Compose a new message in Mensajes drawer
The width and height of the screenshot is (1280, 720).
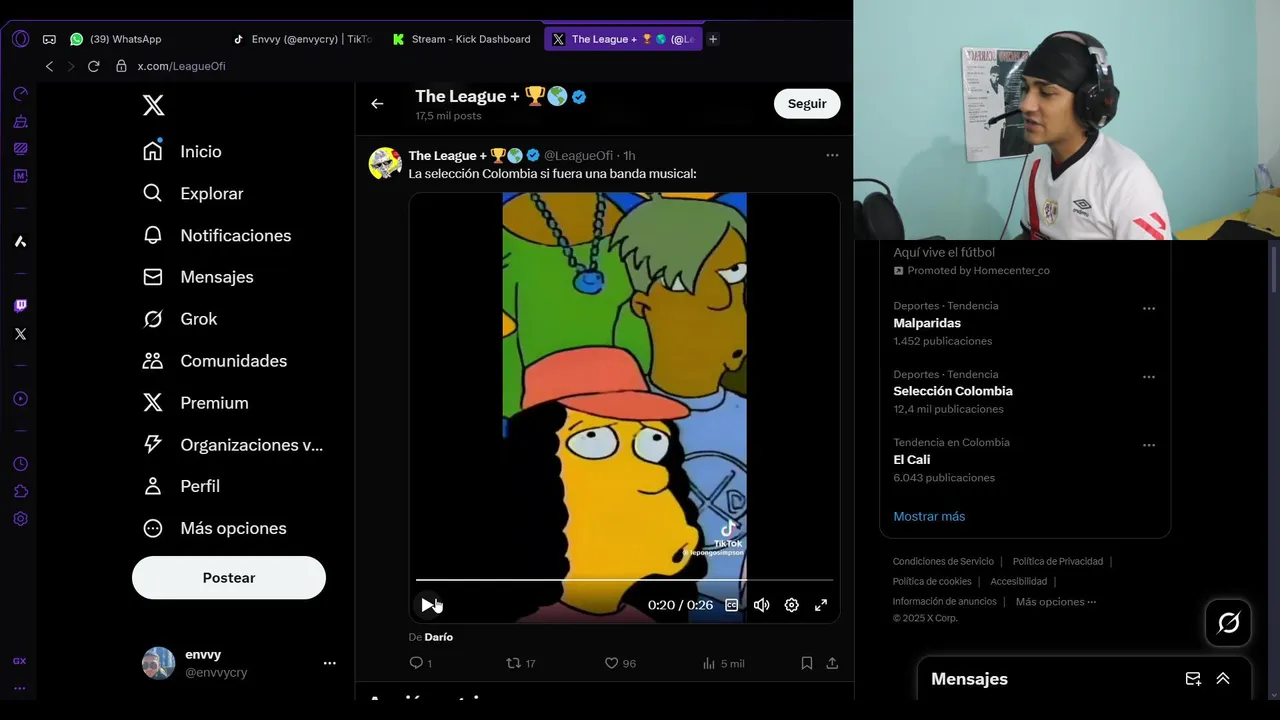(1193, 679)
